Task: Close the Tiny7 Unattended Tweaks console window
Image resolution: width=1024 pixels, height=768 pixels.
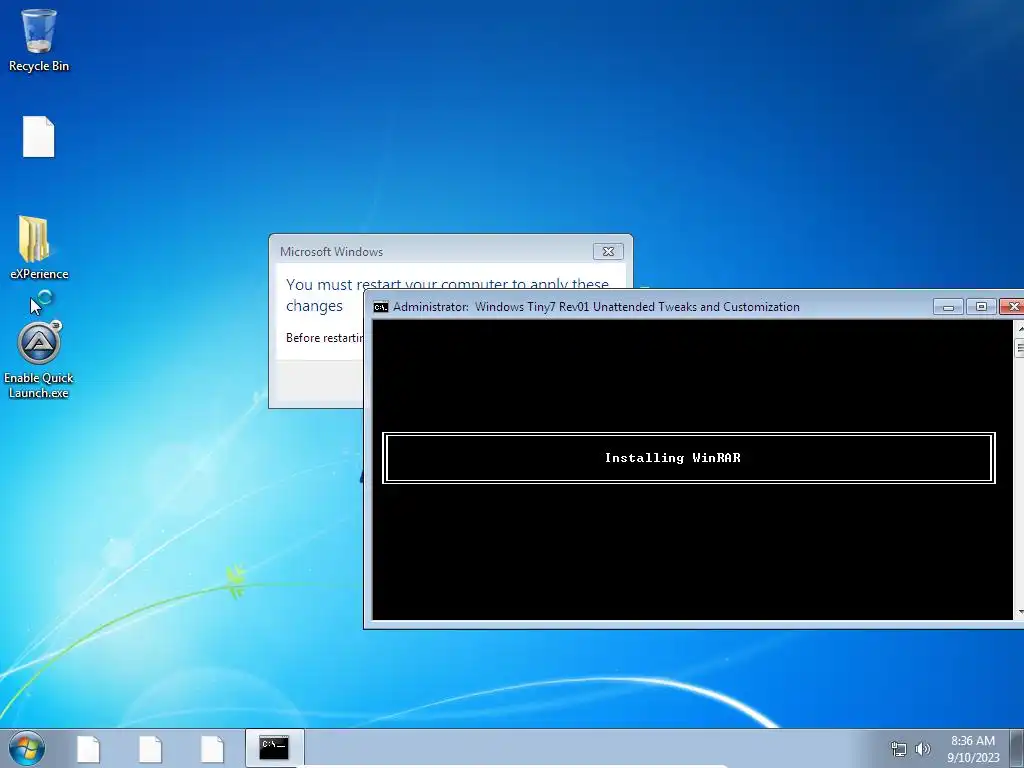Action: coord(1012,306)
